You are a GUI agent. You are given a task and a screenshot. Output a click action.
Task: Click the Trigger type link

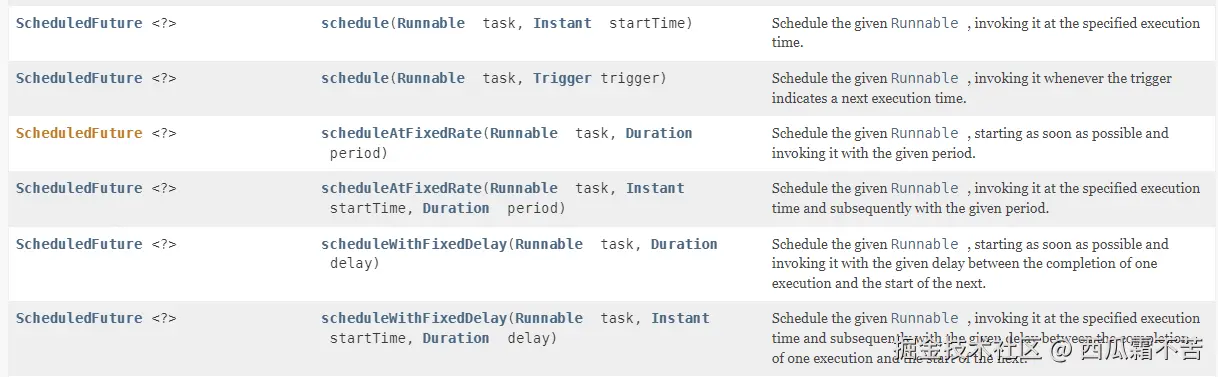point(562,78)
